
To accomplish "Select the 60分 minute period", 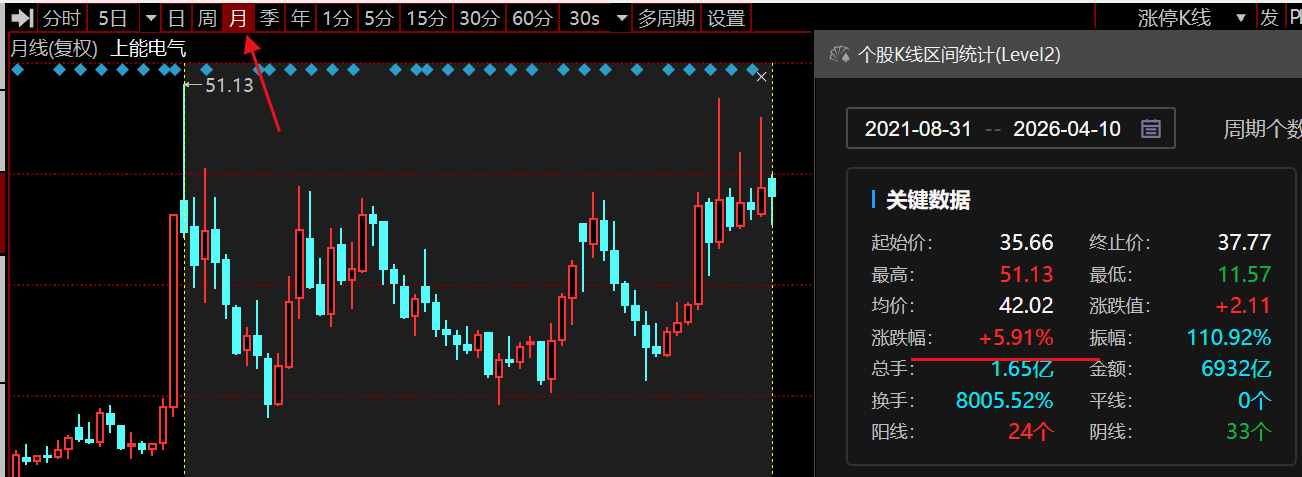I will tap(531, 18).
